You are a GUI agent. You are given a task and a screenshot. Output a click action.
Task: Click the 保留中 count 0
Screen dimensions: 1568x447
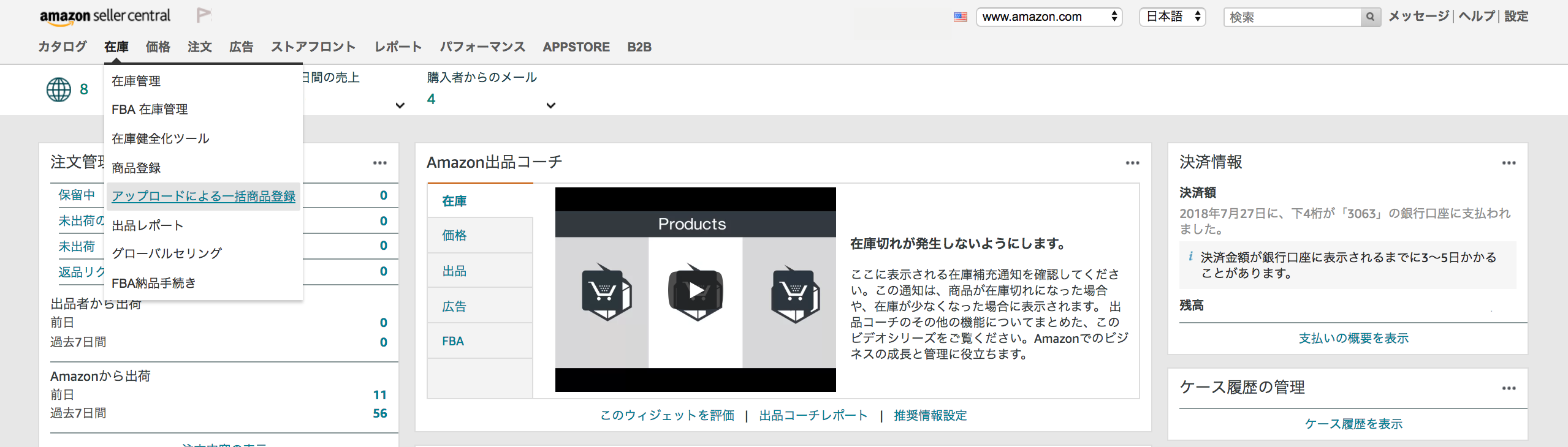pyautogui.click(x=384, y=195)
